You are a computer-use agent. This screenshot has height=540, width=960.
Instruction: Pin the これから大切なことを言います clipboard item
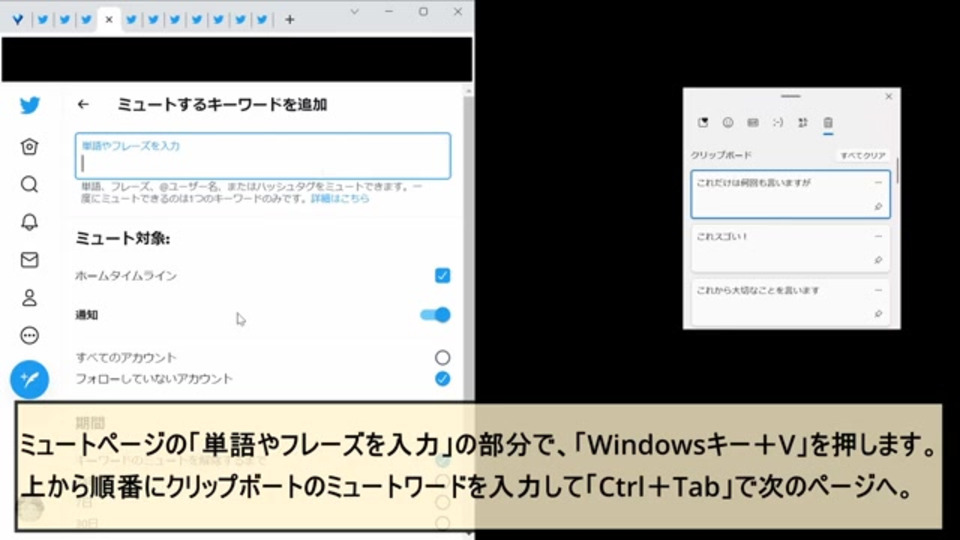coord(878,313)
